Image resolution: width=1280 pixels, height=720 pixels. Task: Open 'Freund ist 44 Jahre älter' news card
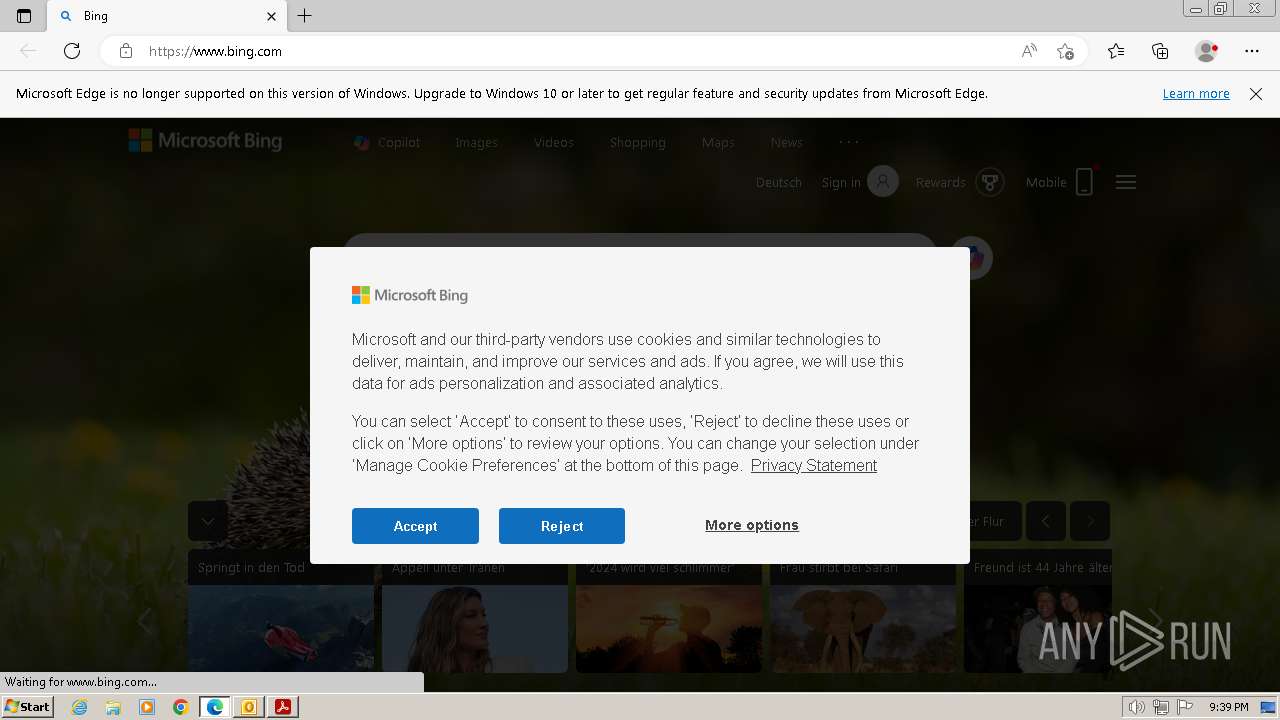(1038, 610)
